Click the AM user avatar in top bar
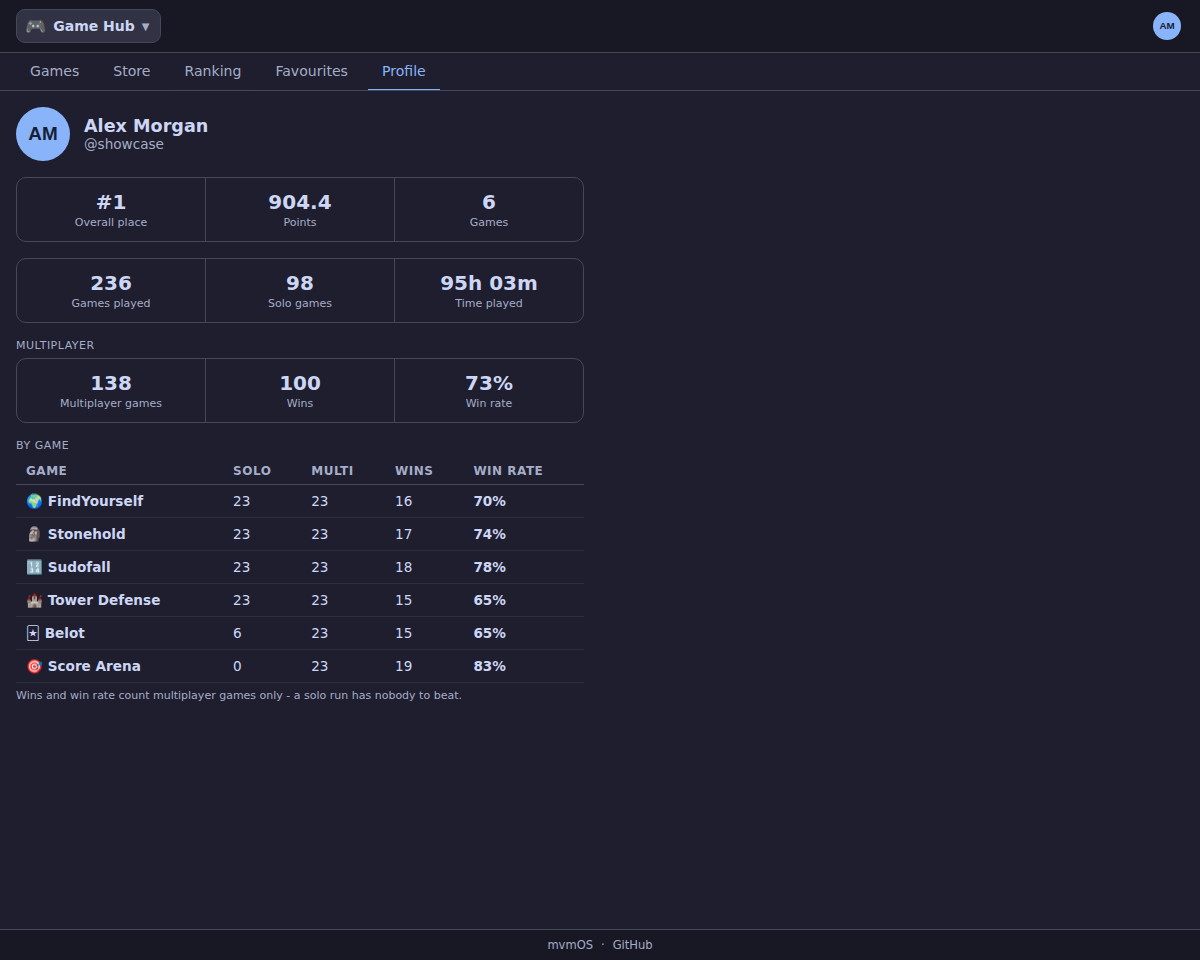The height and width of the screenshot is (960, 1200). tap(1167, 26)
